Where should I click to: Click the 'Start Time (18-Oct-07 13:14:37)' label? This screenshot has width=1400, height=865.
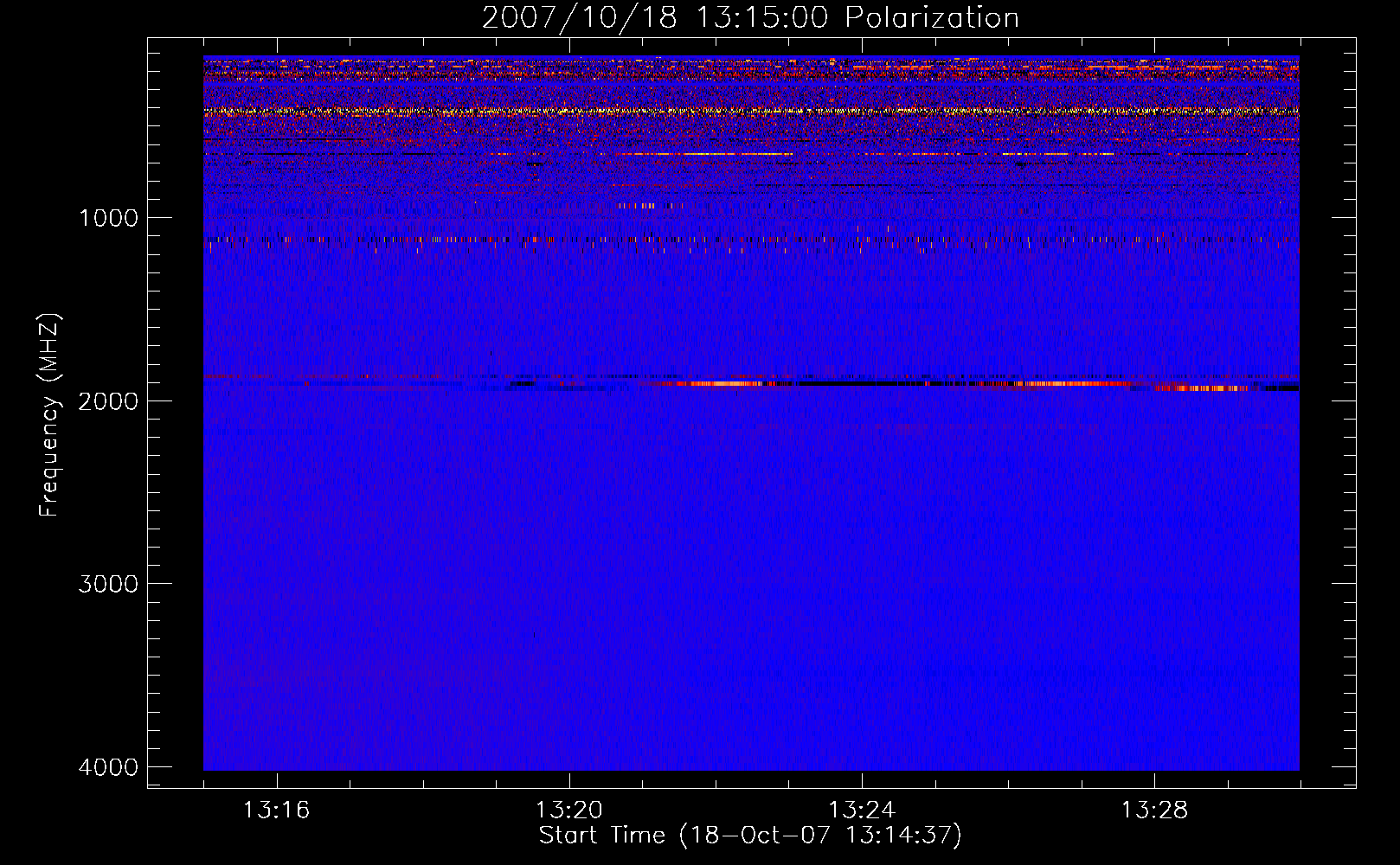pyautogui.click(x=750, y=836)
